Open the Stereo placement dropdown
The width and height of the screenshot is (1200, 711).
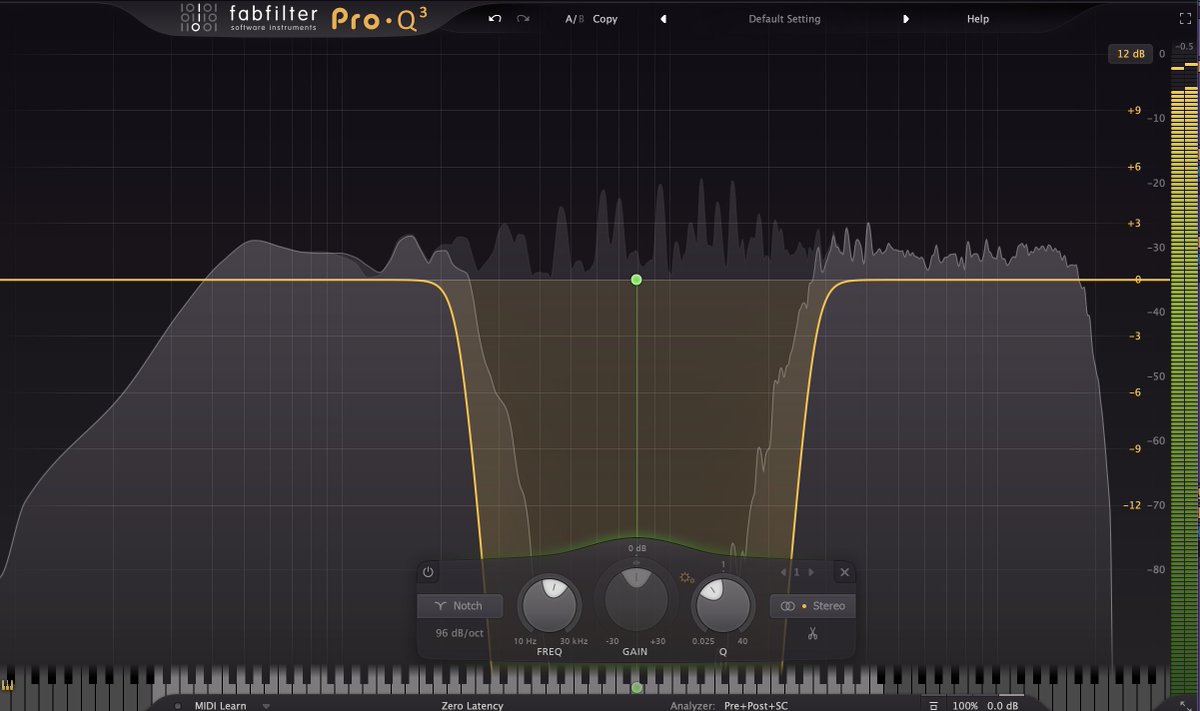pos(812,606)
